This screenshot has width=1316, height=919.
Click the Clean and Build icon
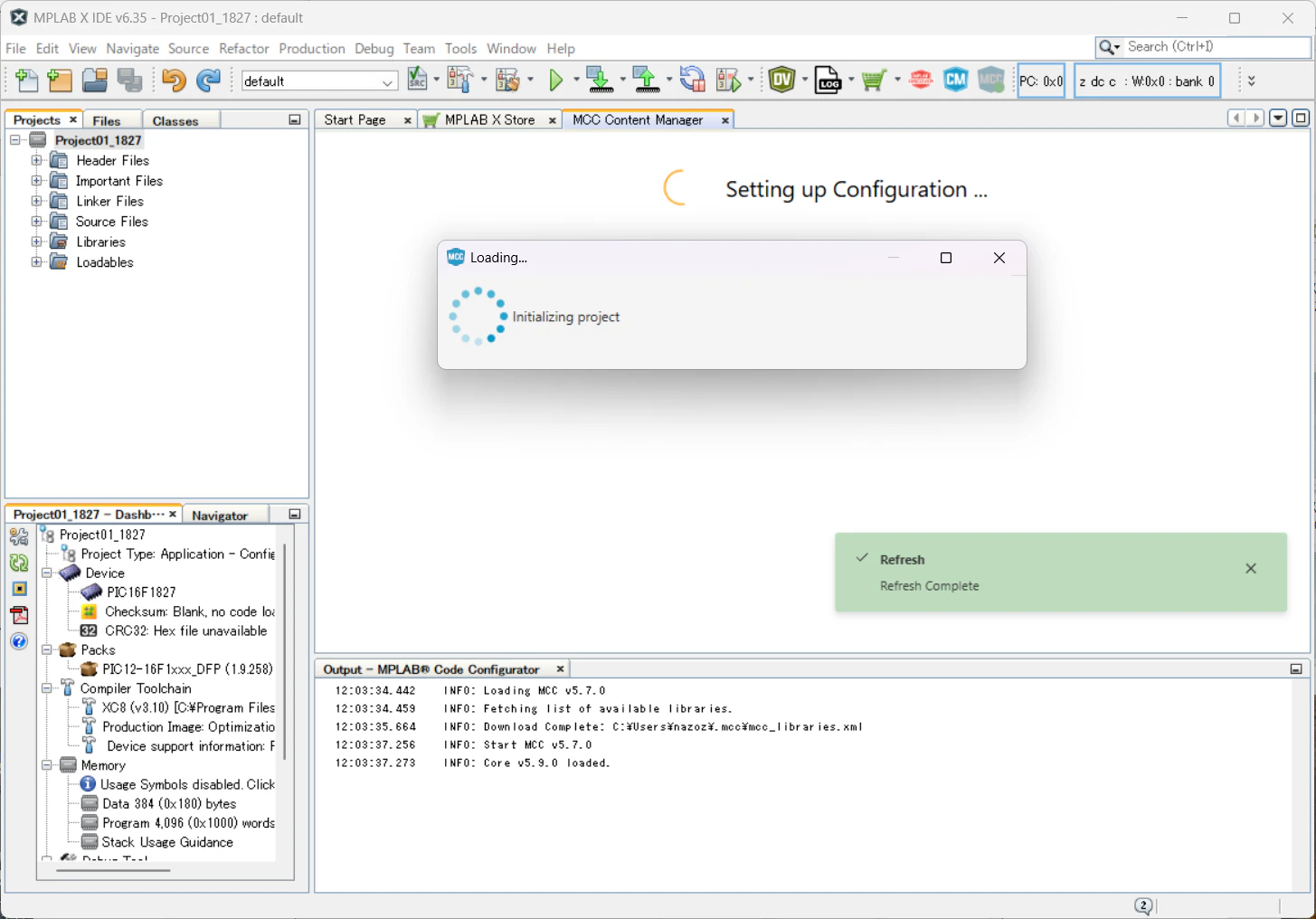[x=507, y=80]
